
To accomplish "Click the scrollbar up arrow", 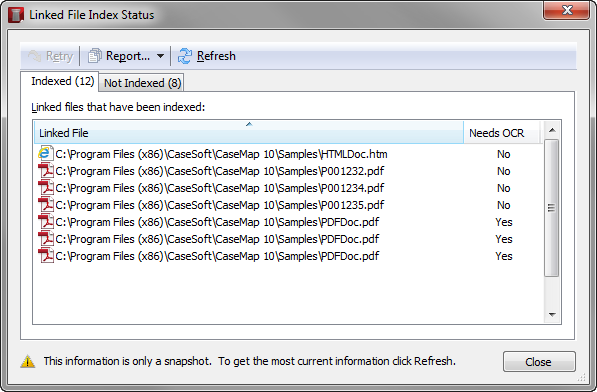I will pyautogui.click(x=552, y=131).
